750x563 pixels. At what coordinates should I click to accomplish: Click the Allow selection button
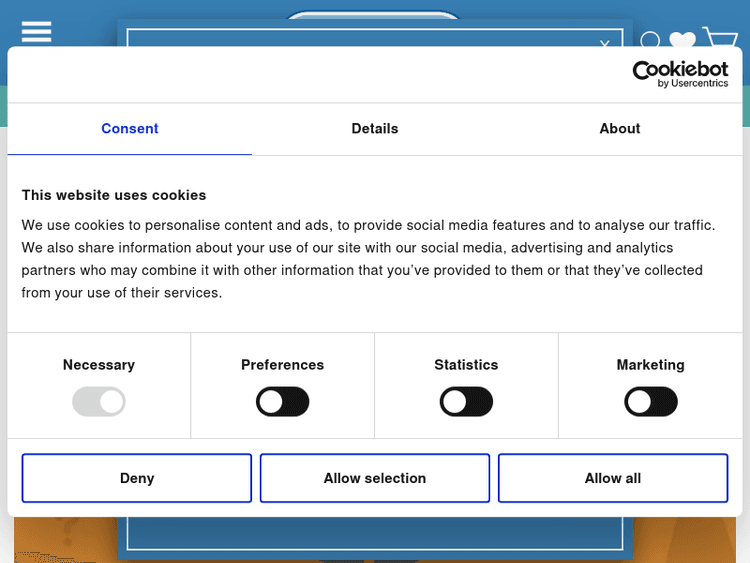tap(375, 478)
